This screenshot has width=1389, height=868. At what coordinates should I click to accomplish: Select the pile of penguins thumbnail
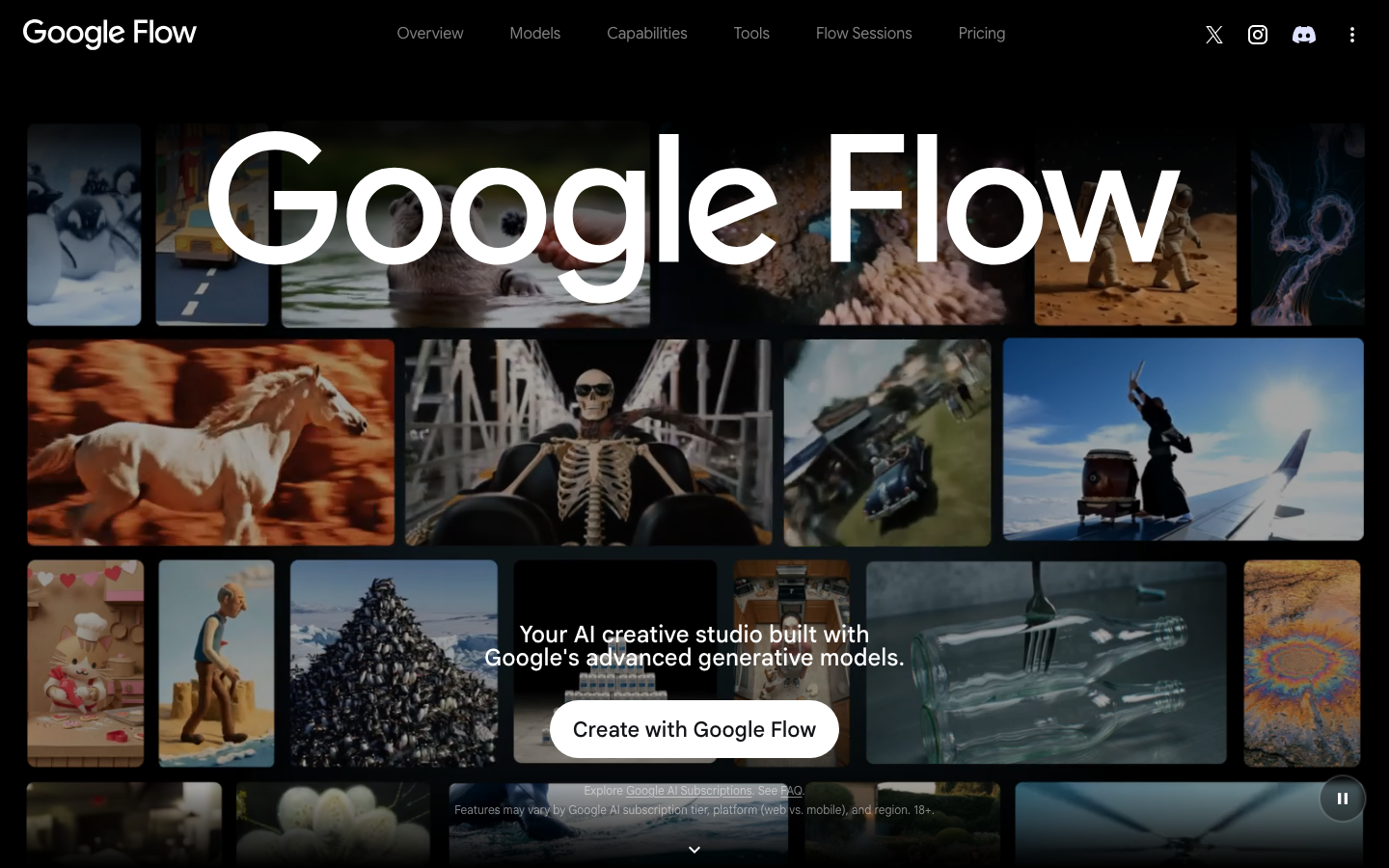(x=394, y=664)
